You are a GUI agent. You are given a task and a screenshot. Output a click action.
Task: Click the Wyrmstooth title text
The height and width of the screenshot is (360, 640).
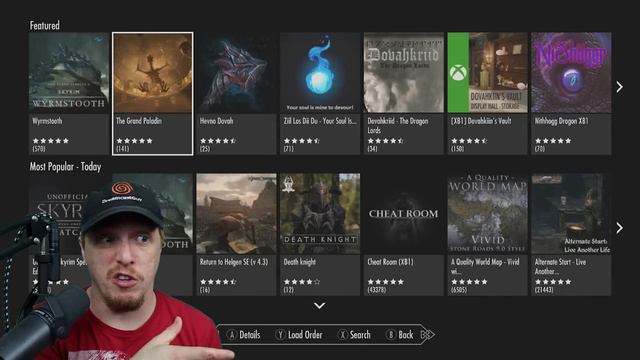pyautogui.click(x=47, y=121)
